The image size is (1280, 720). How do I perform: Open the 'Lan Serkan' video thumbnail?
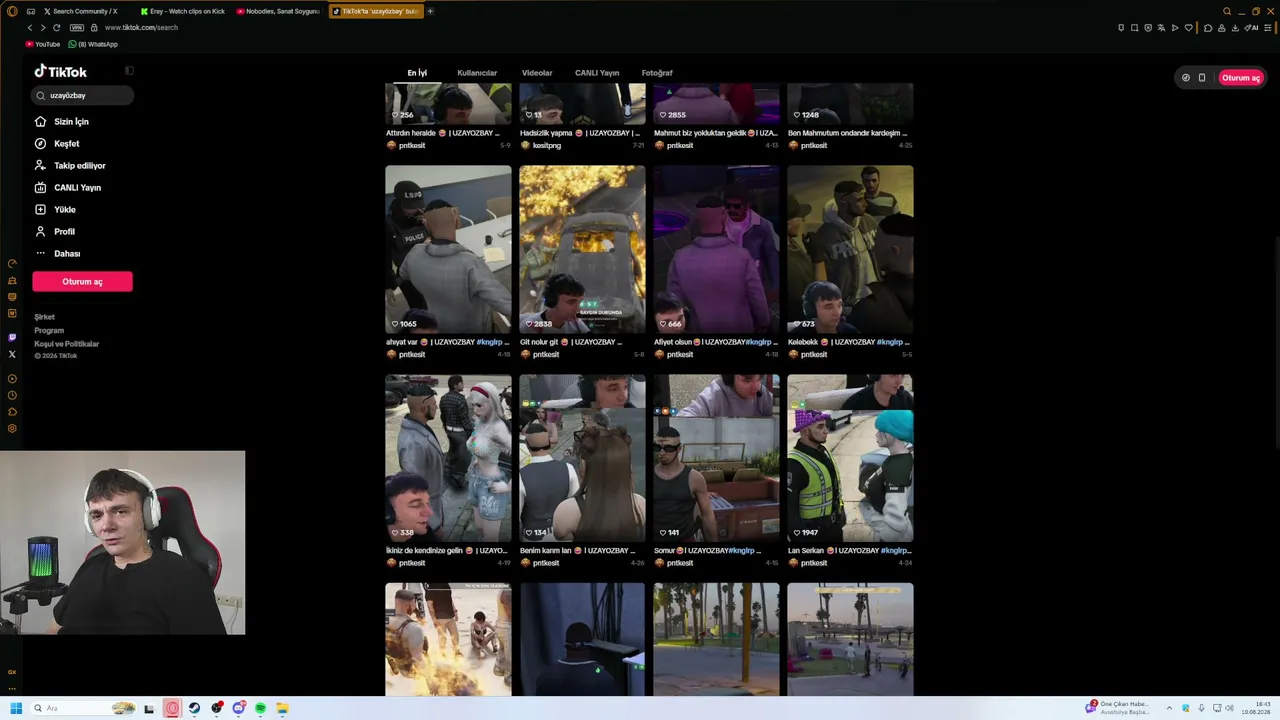pos(850,458)
